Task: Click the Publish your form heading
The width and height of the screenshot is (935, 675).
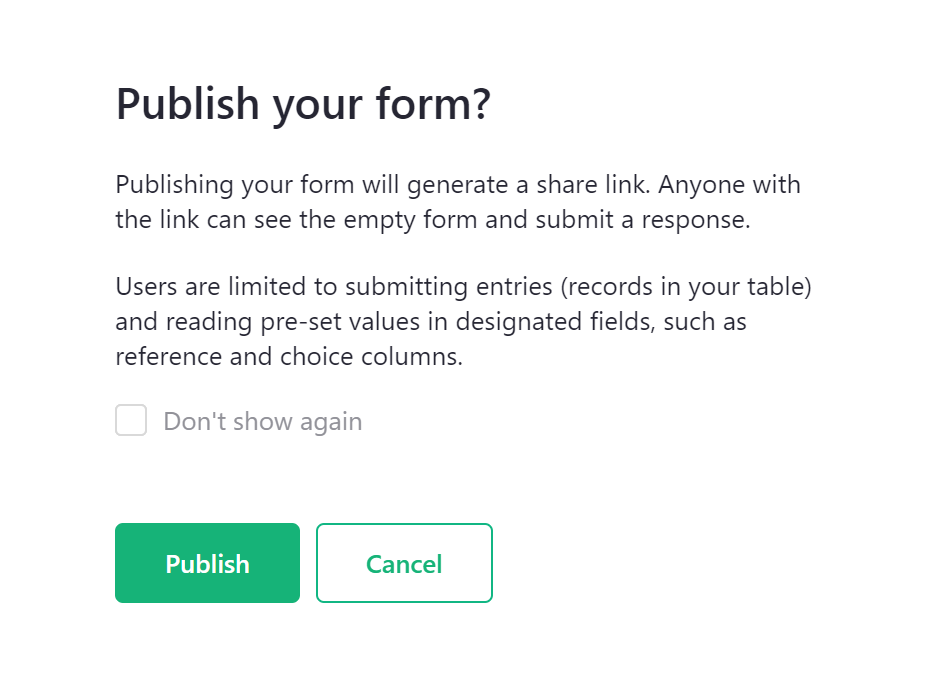Action: tap(304, 103)
